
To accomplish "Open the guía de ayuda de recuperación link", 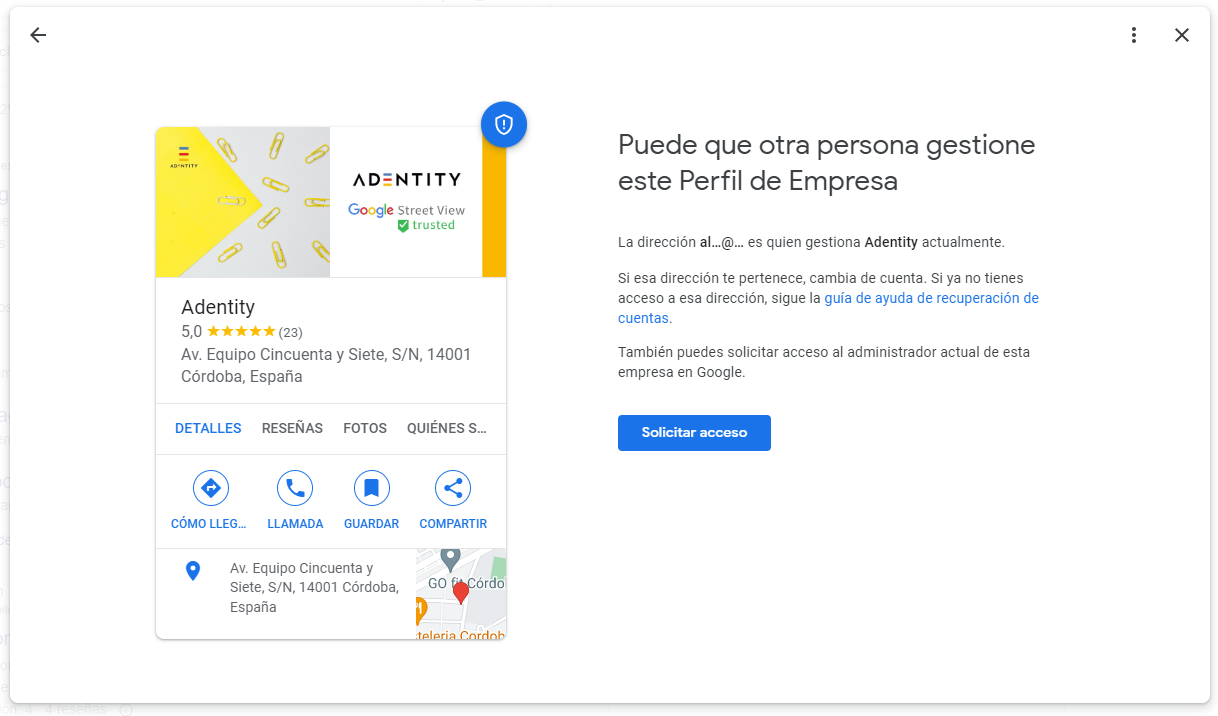I will pos(930,298).
